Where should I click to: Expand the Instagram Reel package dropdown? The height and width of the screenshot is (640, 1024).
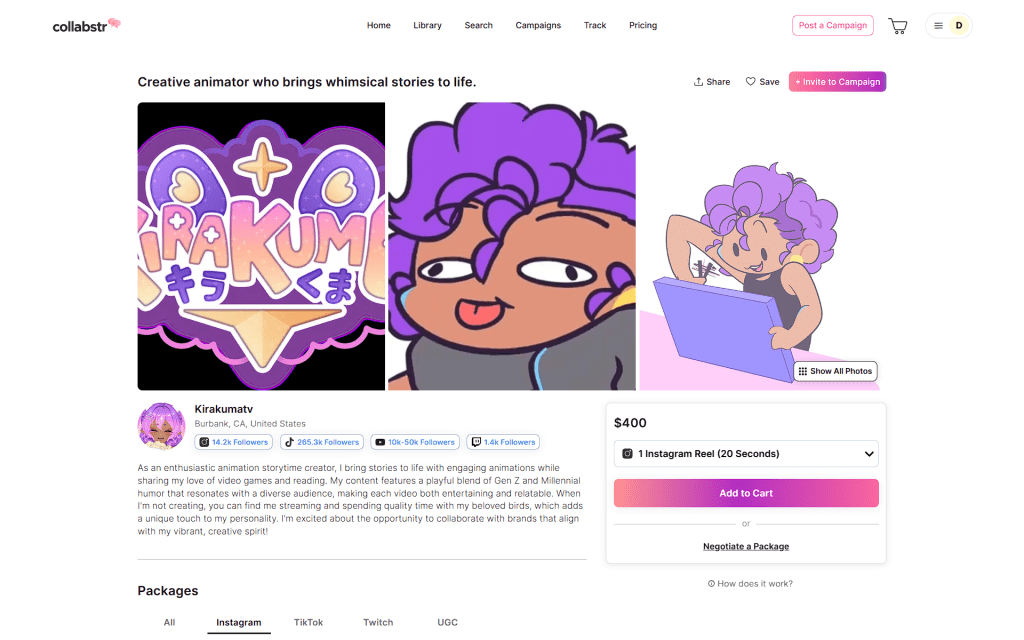click(x=746, y=454)
